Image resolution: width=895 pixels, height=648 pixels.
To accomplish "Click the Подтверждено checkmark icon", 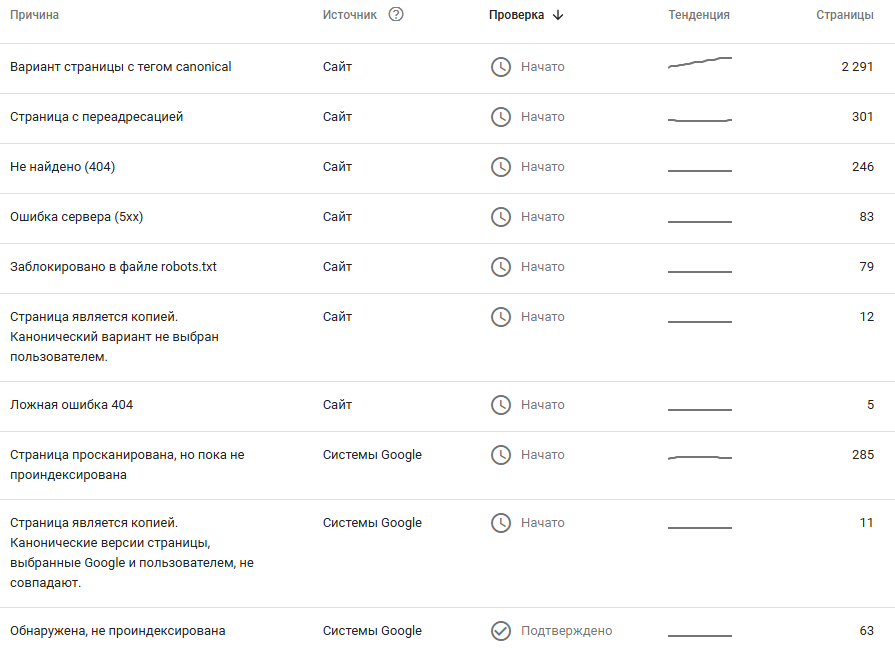I will [x=500, y=631].
